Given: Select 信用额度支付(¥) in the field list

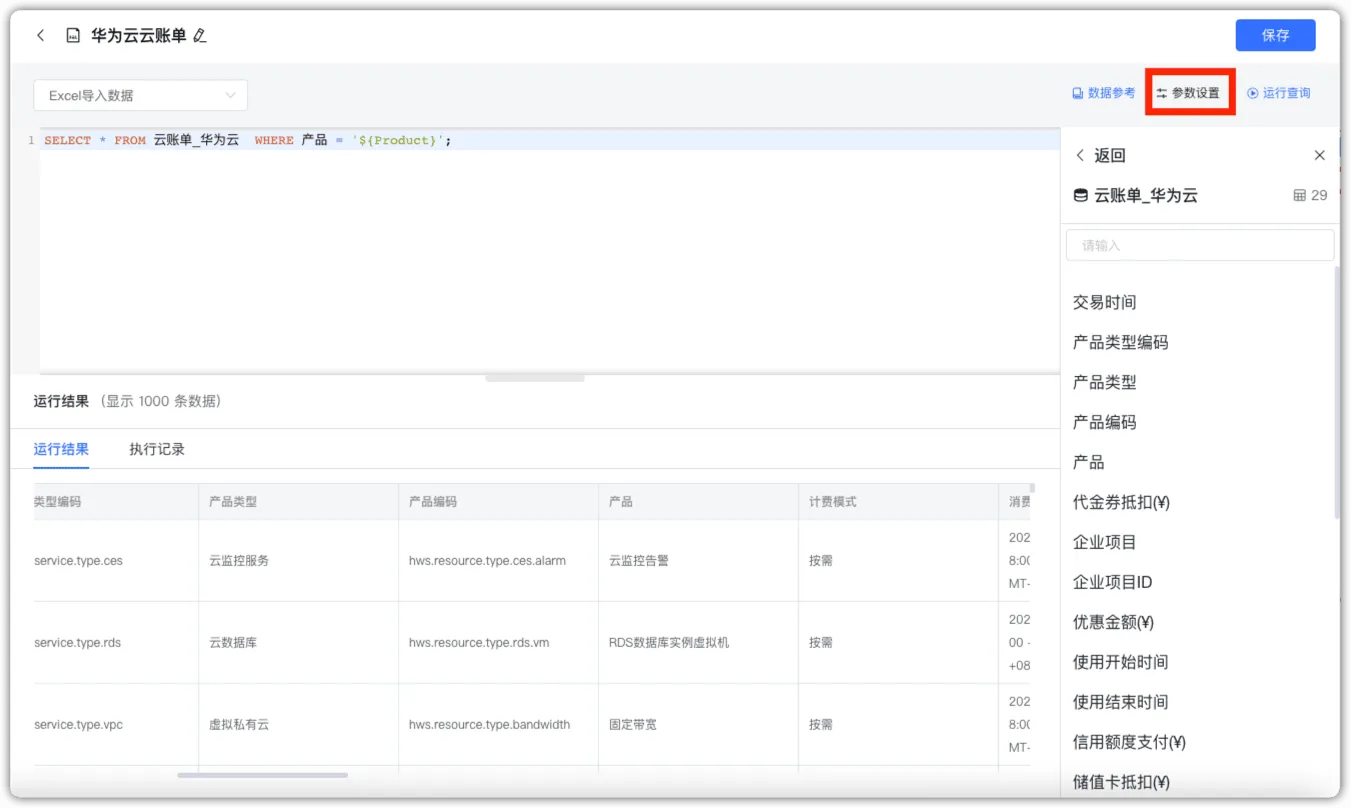Looking at the screenshot, I should 1129,742.
